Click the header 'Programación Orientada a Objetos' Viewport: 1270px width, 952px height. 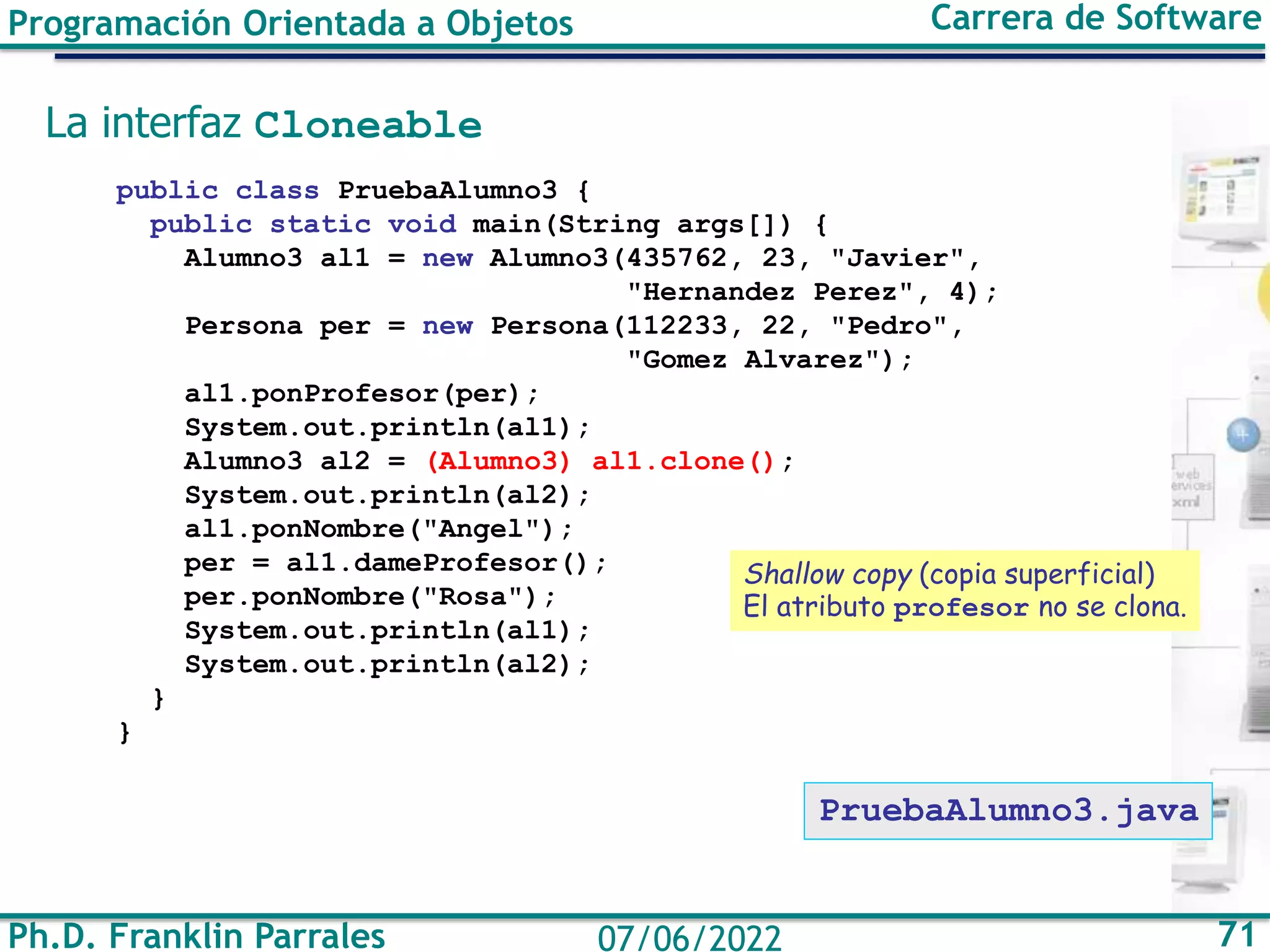click(290, 24)
